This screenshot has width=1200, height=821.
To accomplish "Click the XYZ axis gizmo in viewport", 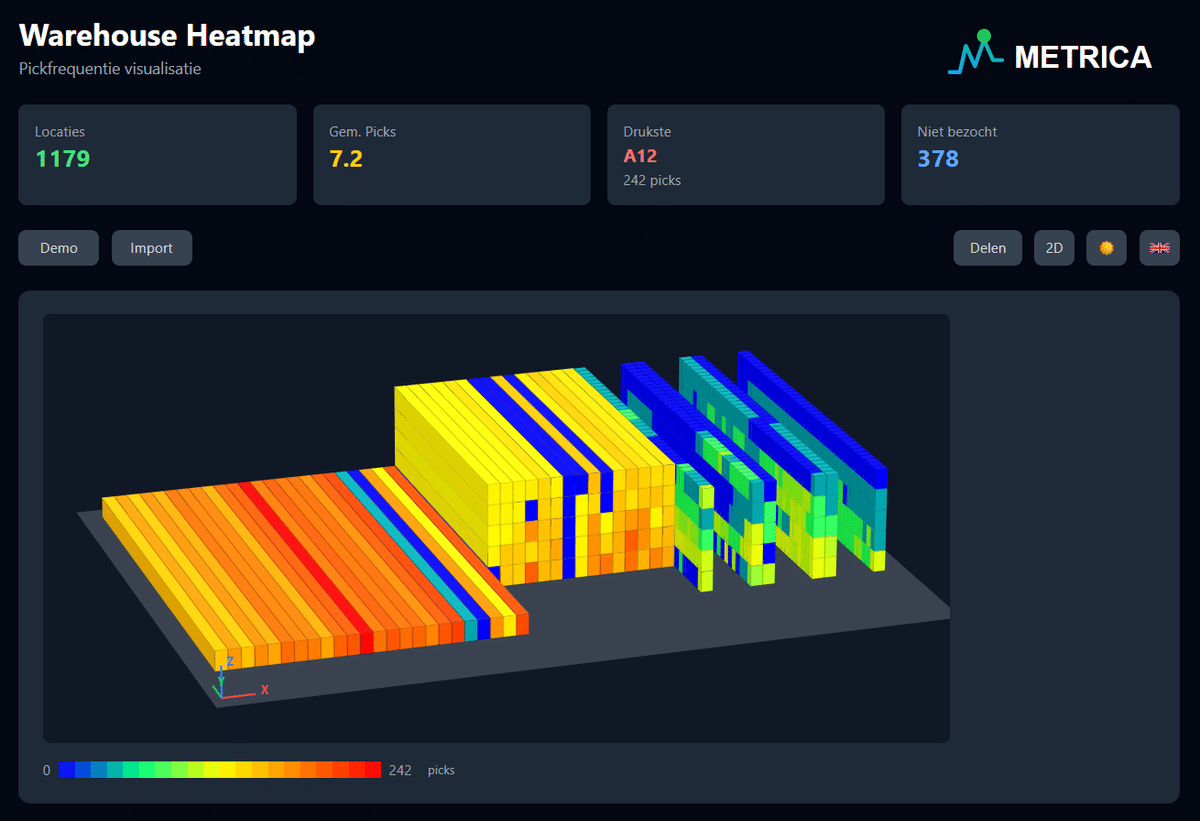I will point(238,679).
